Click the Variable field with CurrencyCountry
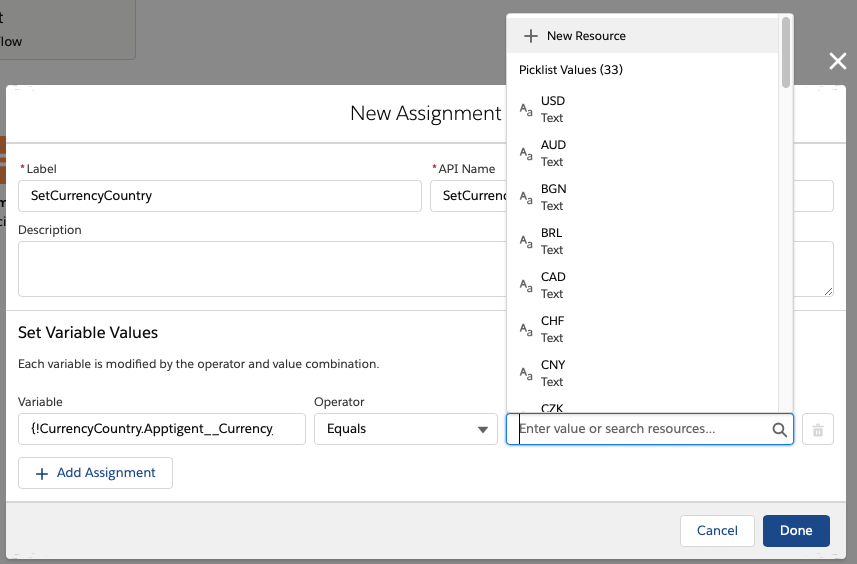This screenshot has height=564, width=857. [x=162, y=429]
